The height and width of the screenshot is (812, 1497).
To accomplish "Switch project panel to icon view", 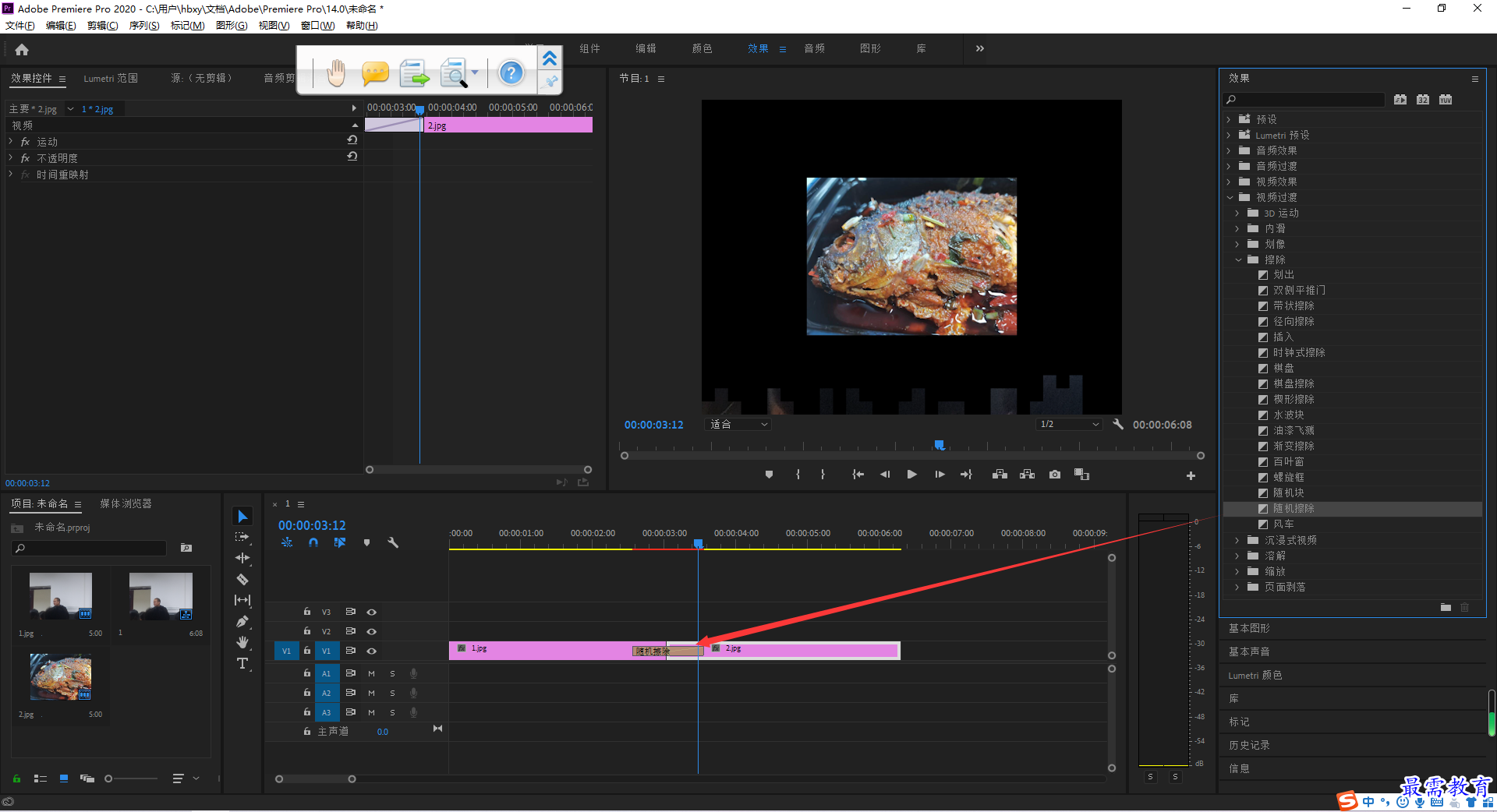I will tap(64, 778).
